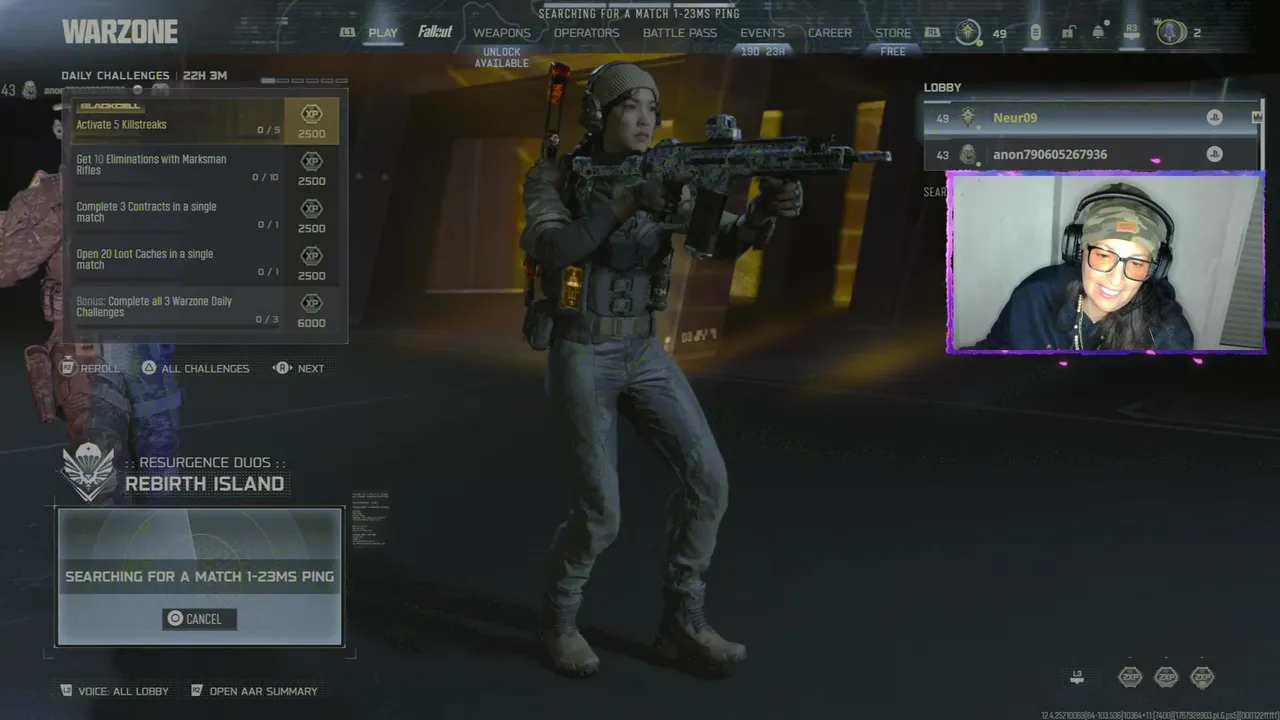Click anon790605267936's avatar emblem in lobby
Image resolution: width=1280 pixels, height=720 pixels.
coord(968,154)
